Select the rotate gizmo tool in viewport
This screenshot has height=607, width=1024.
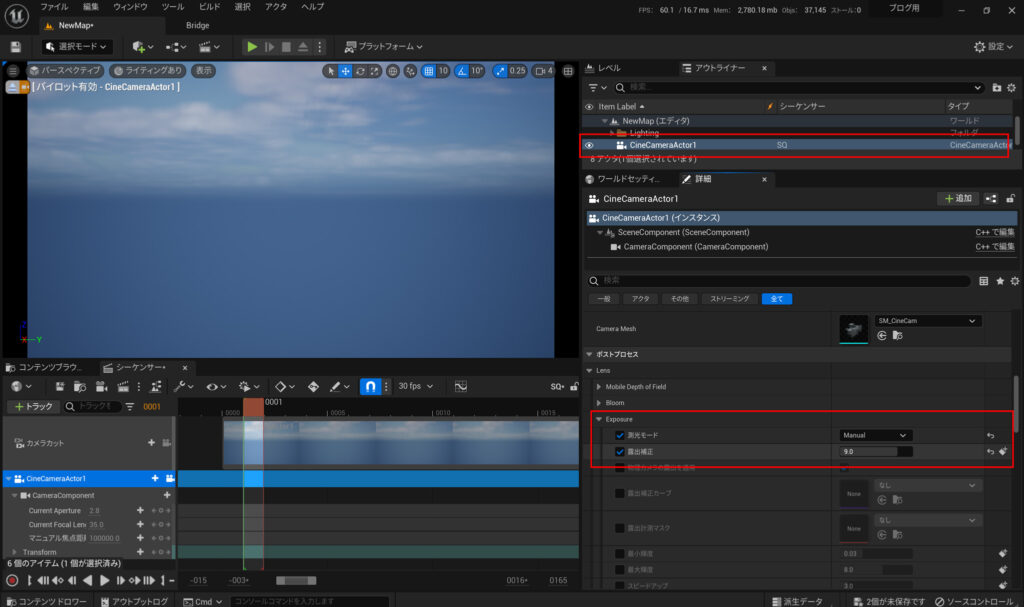360,71
